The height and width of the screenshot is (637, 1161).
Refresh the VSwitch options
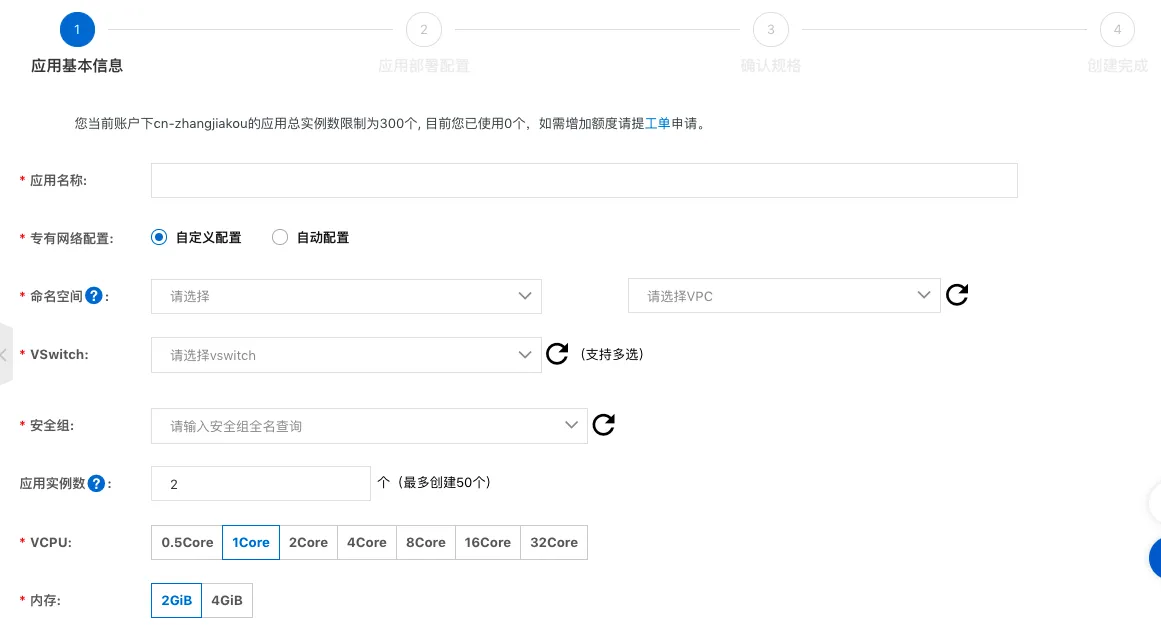pos(557,353)
